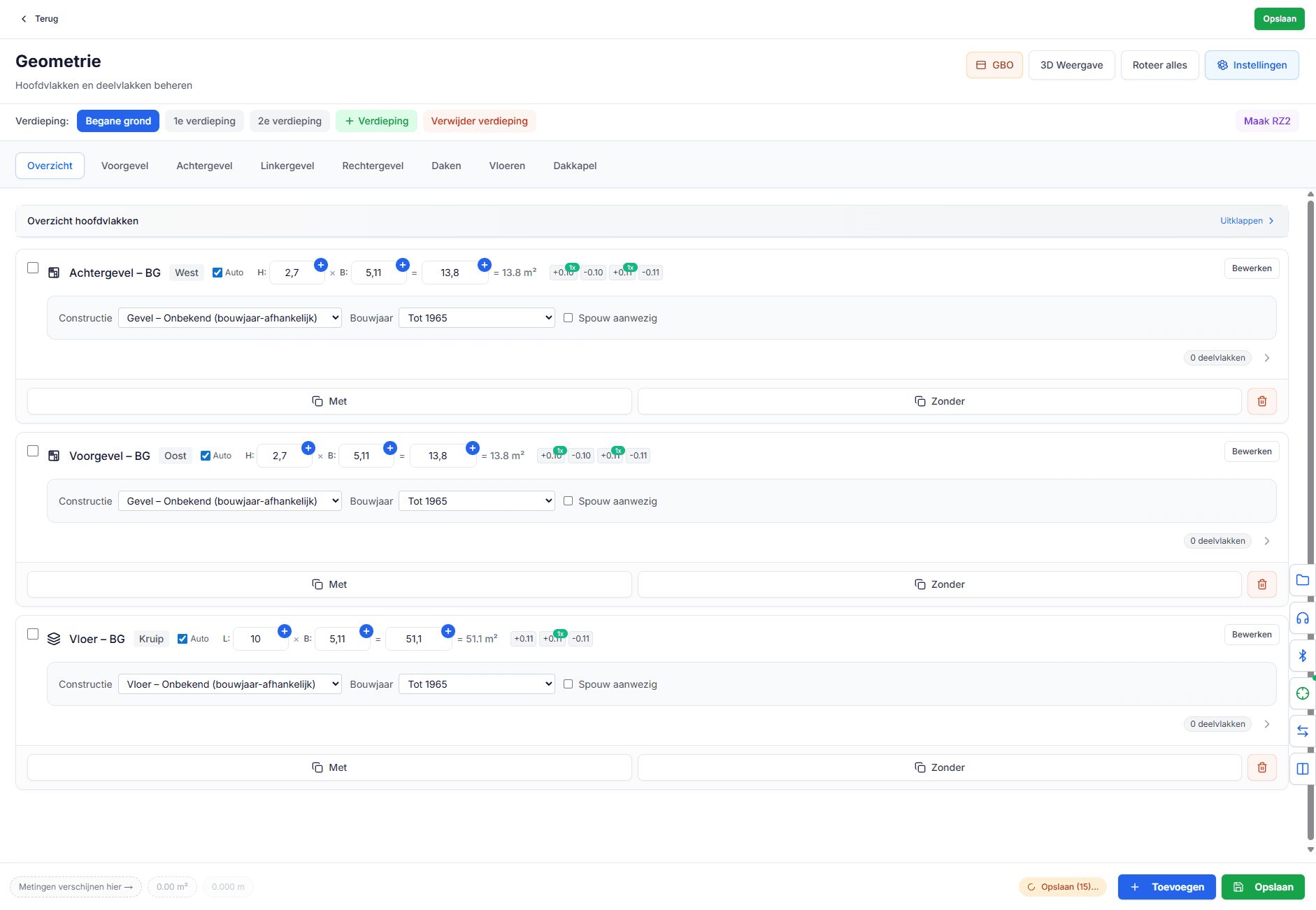The height and width of the screenshot is (910, 1316).
Task: Click the swap arrows icon in sidebar
Action: (1302, 731)
